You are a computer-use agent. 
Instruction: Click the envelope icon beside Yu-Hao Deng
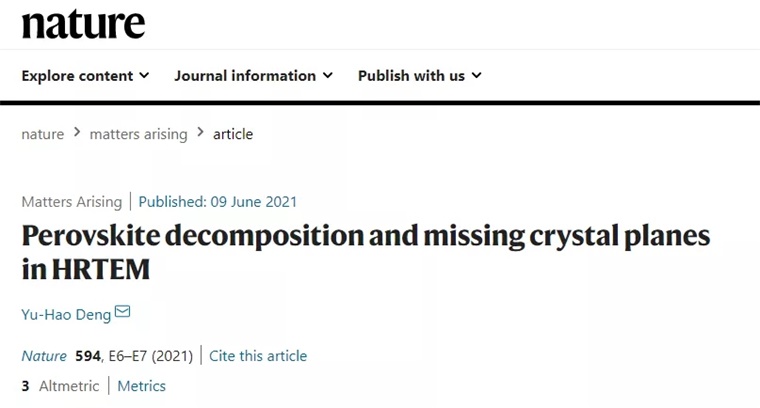point(122,313)
